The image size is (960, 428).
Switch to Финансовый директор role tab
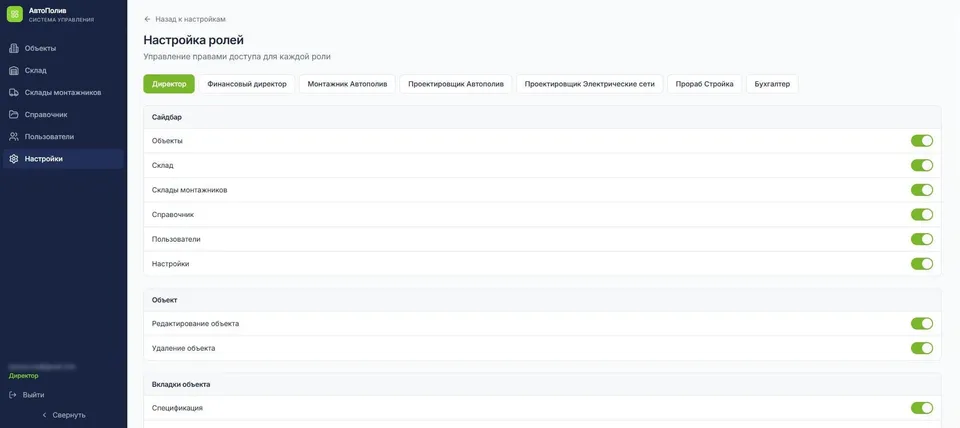tap(247, 84)
